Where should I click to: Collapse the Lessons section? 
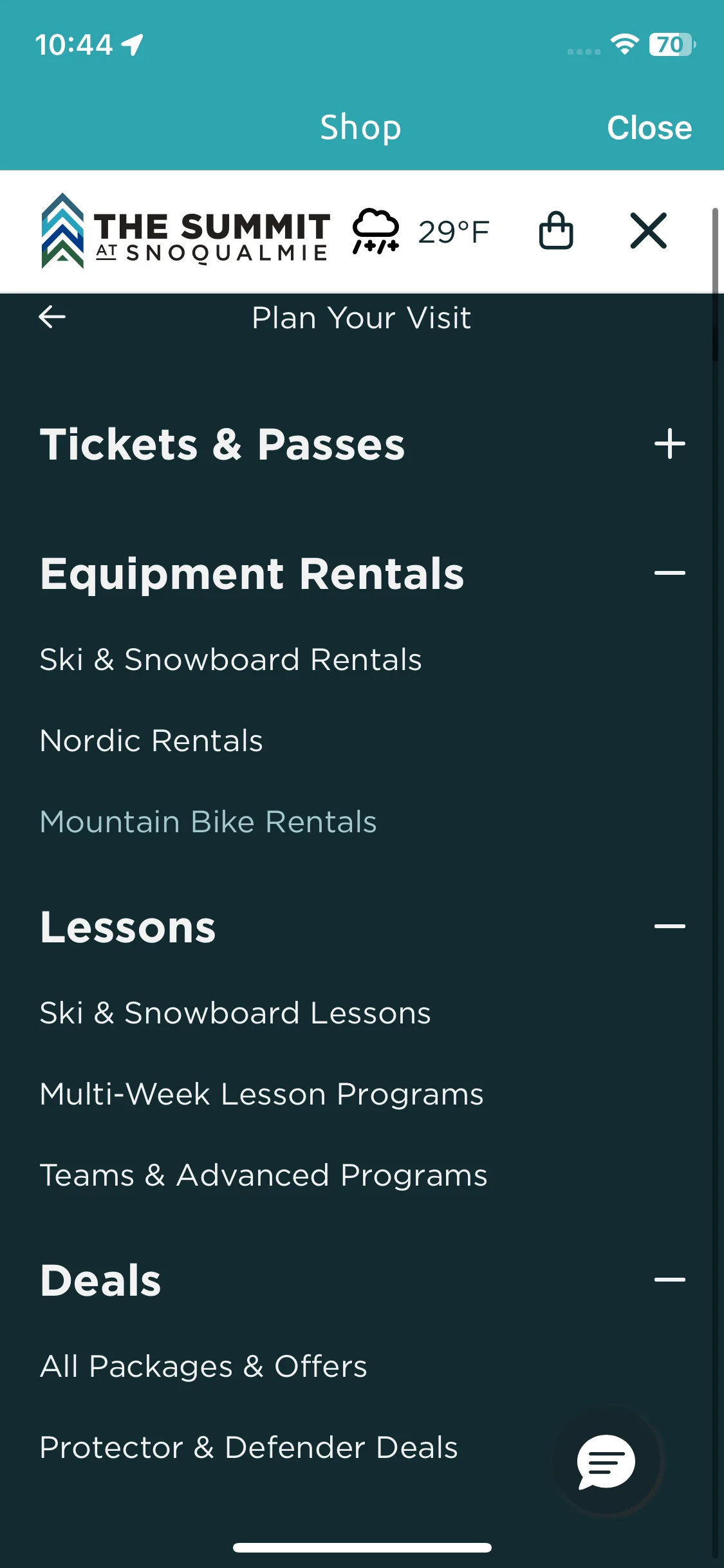(669, 926)
